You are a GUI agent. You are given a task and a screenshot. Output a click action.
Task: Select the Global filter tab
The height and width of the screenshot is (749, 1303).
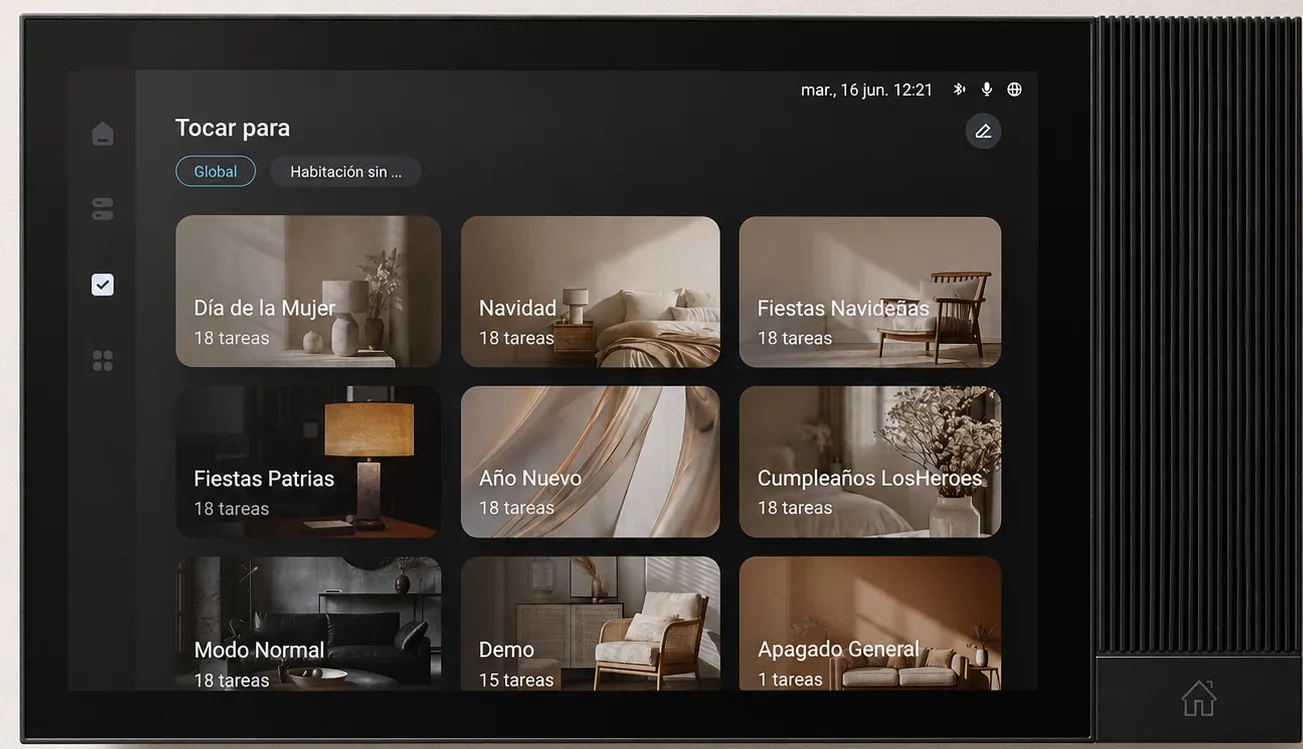pos(215,171)
